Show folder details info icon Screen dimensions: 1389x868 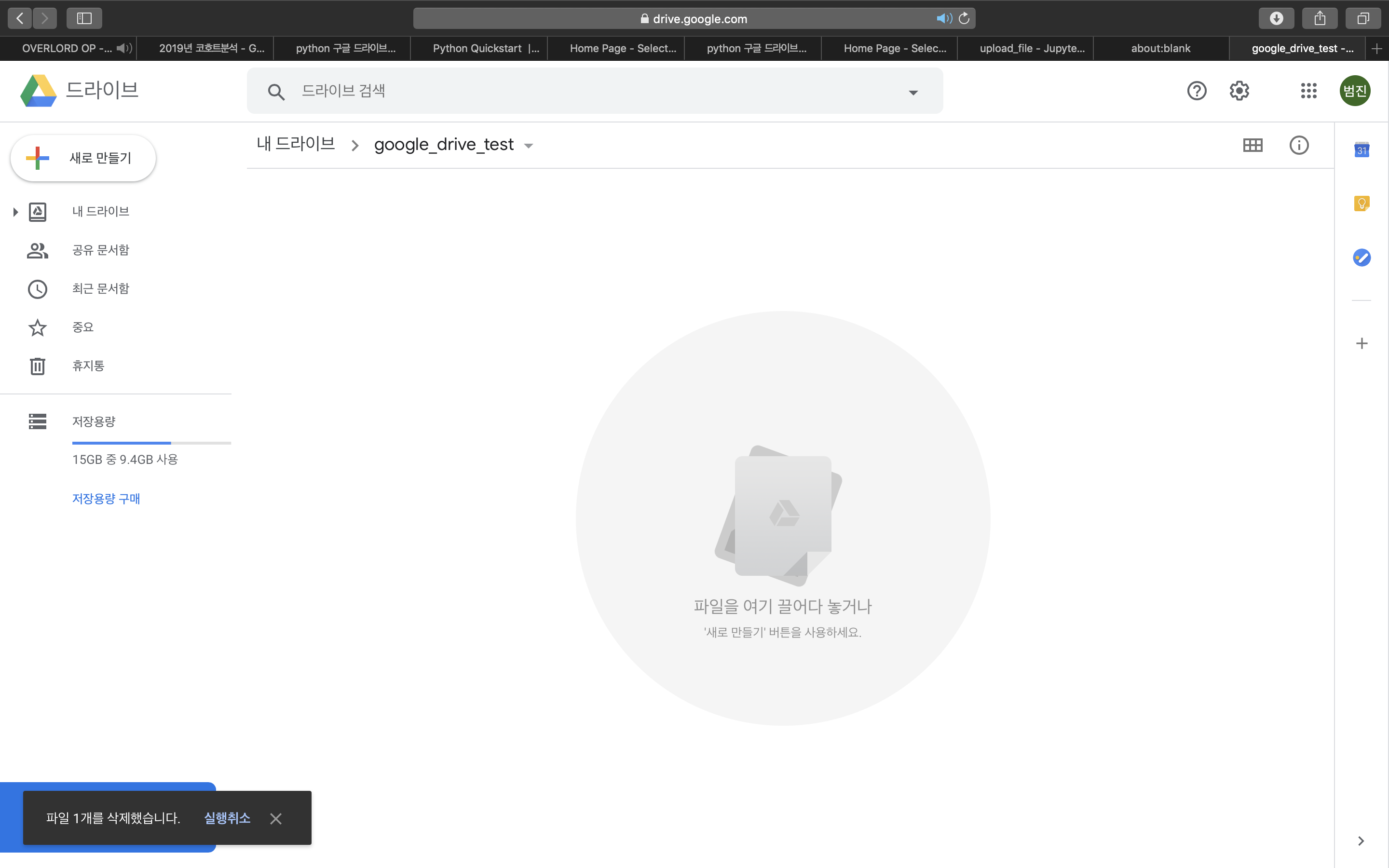[1299, 145]
